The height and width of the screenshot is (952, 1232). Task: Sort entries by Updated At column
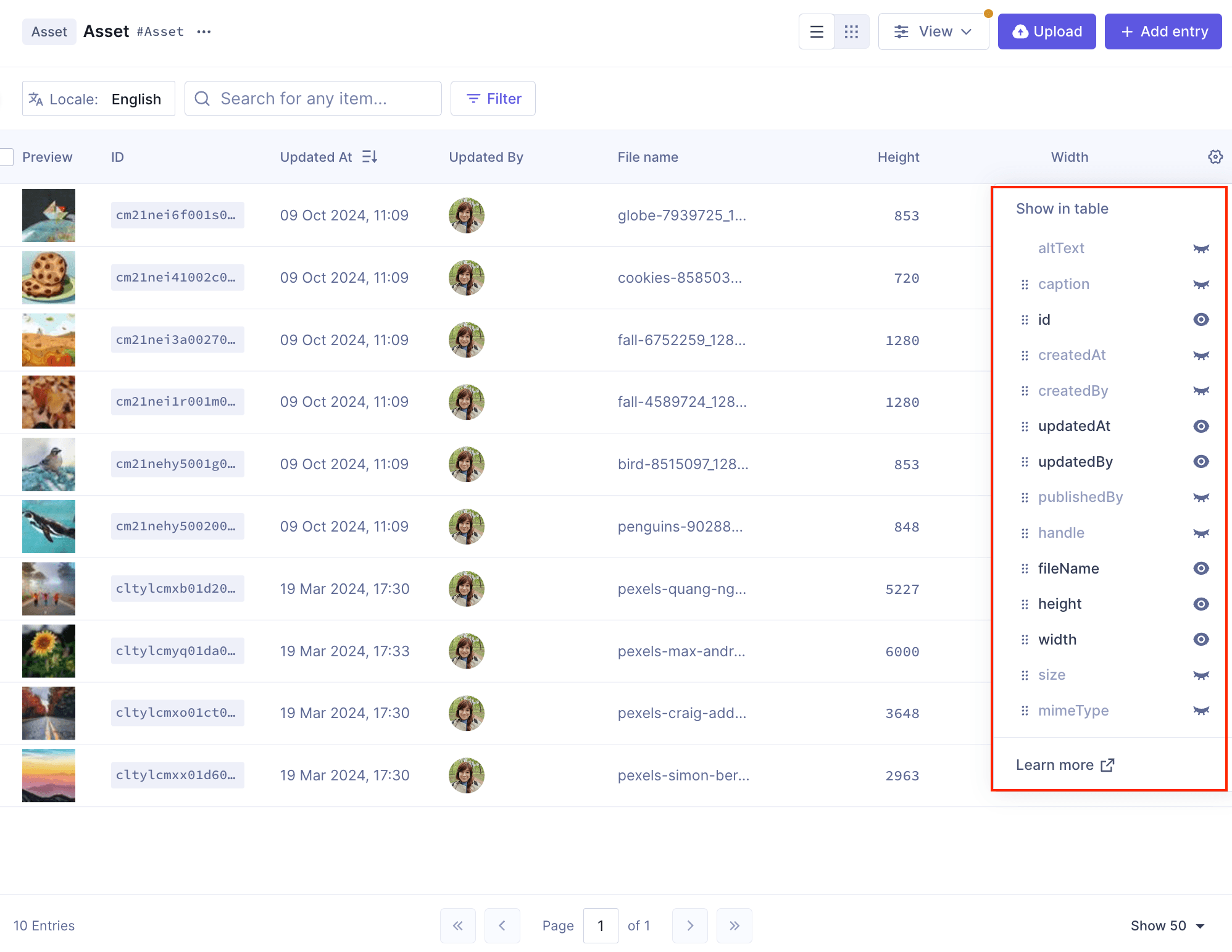[369, 157]
